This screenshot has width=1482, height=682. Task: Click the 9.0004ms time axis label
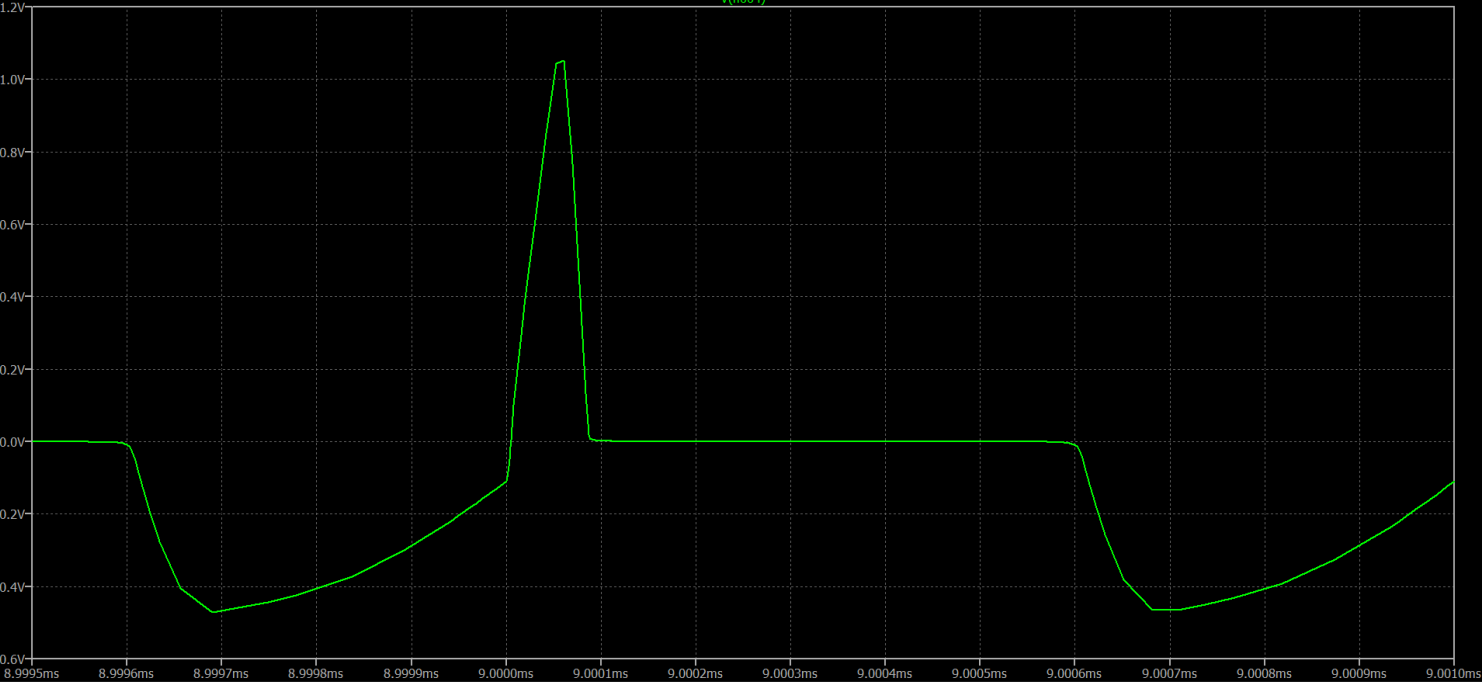point(885,674)
